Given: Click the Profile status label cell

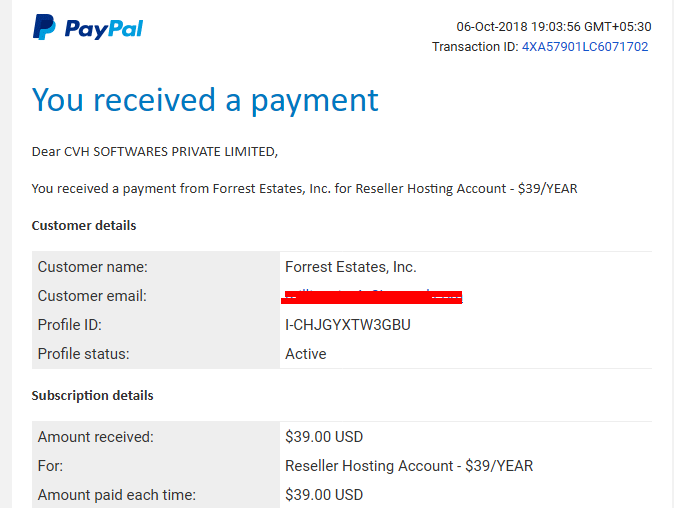Looking at the screenshot, I should click(x=156, y=354).
